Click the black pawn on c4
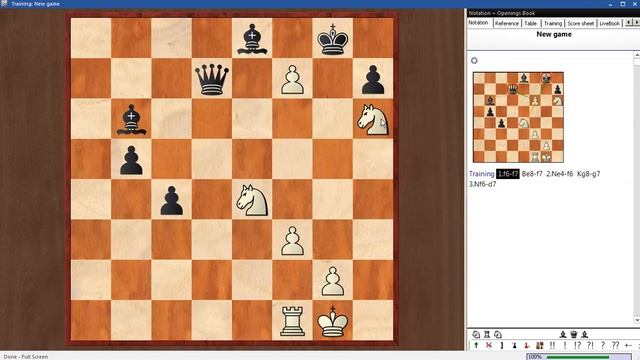This screenshot has width=640, height=360. click(171, 200)
